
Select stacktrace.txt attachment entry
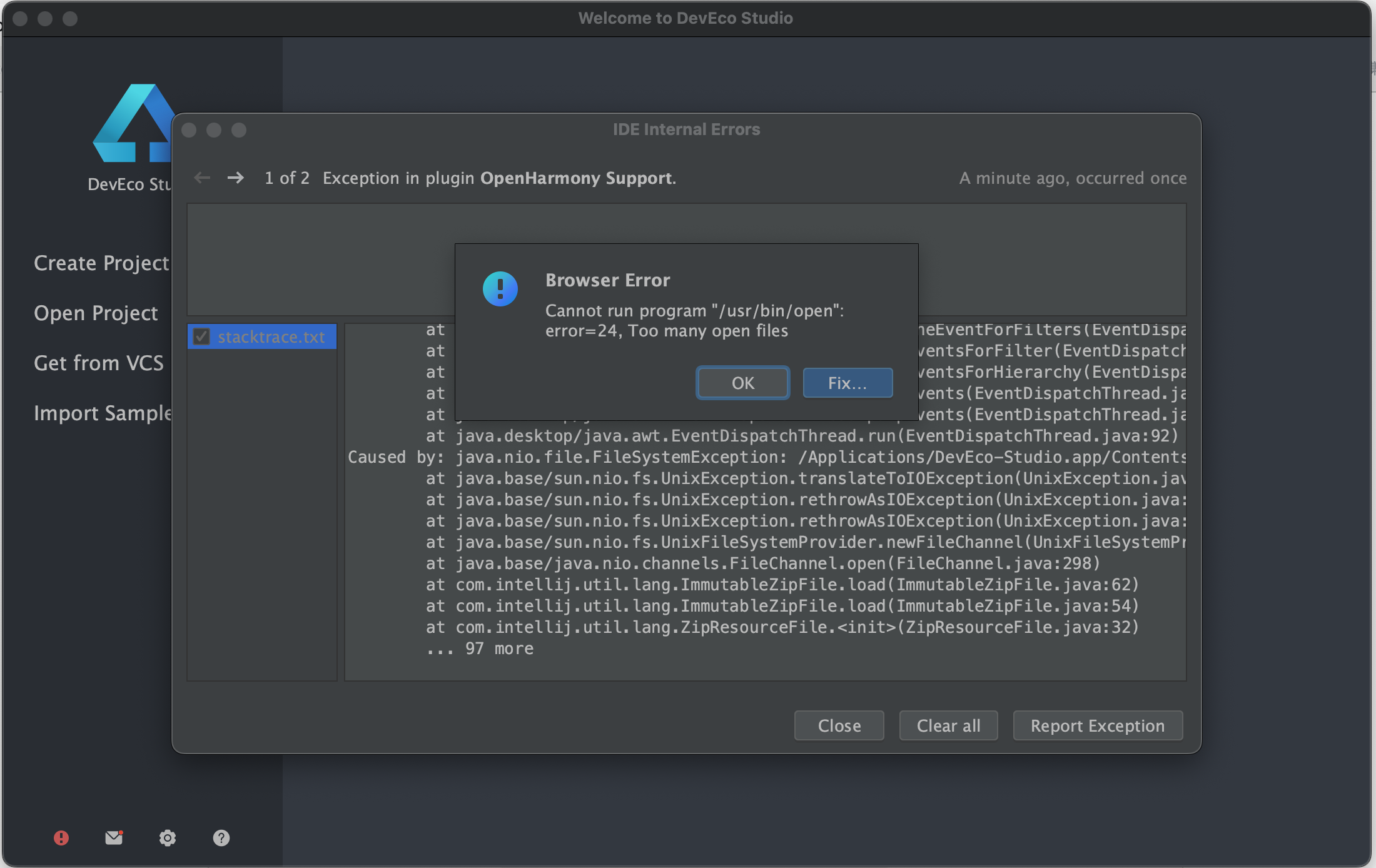(271, 337)
